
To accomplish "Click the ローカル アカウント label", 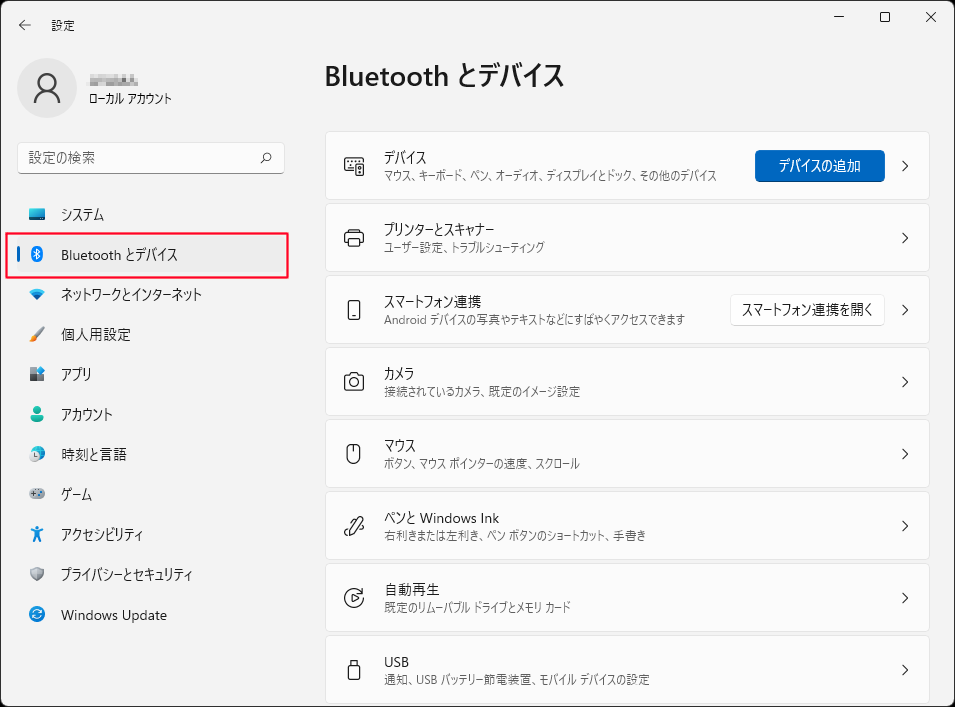I will coord(130,99).
